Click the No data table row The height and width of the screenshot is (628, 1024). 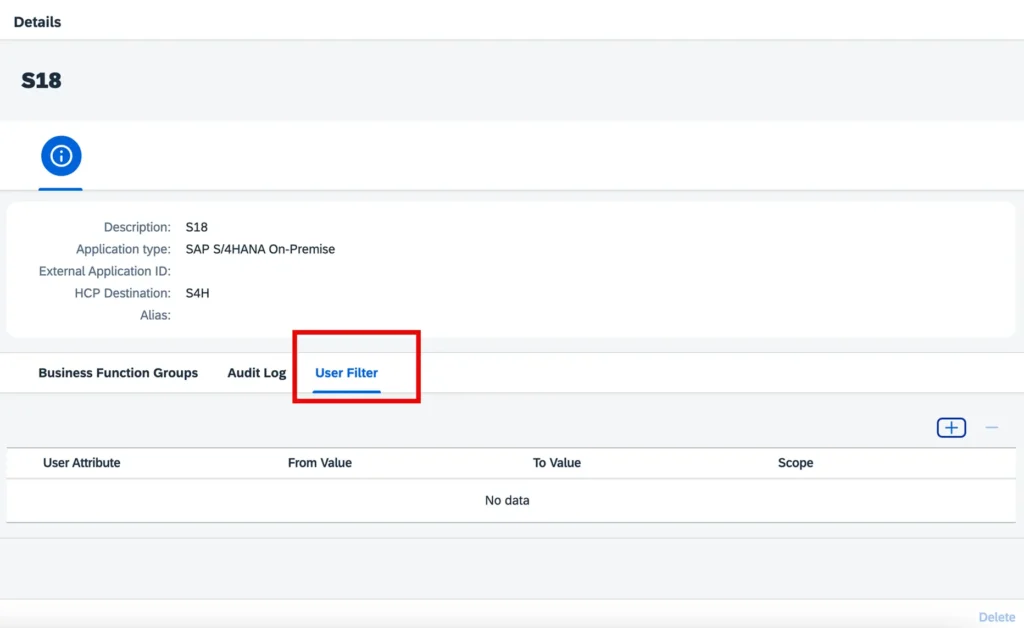[x=507, y=500]
